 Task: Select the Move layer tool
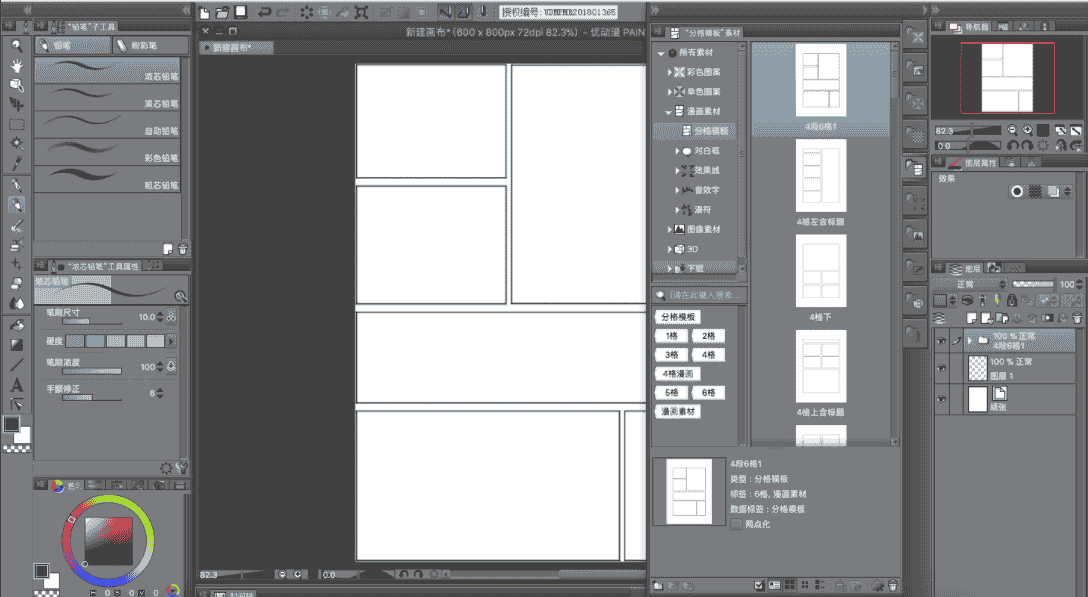[17, 104]
